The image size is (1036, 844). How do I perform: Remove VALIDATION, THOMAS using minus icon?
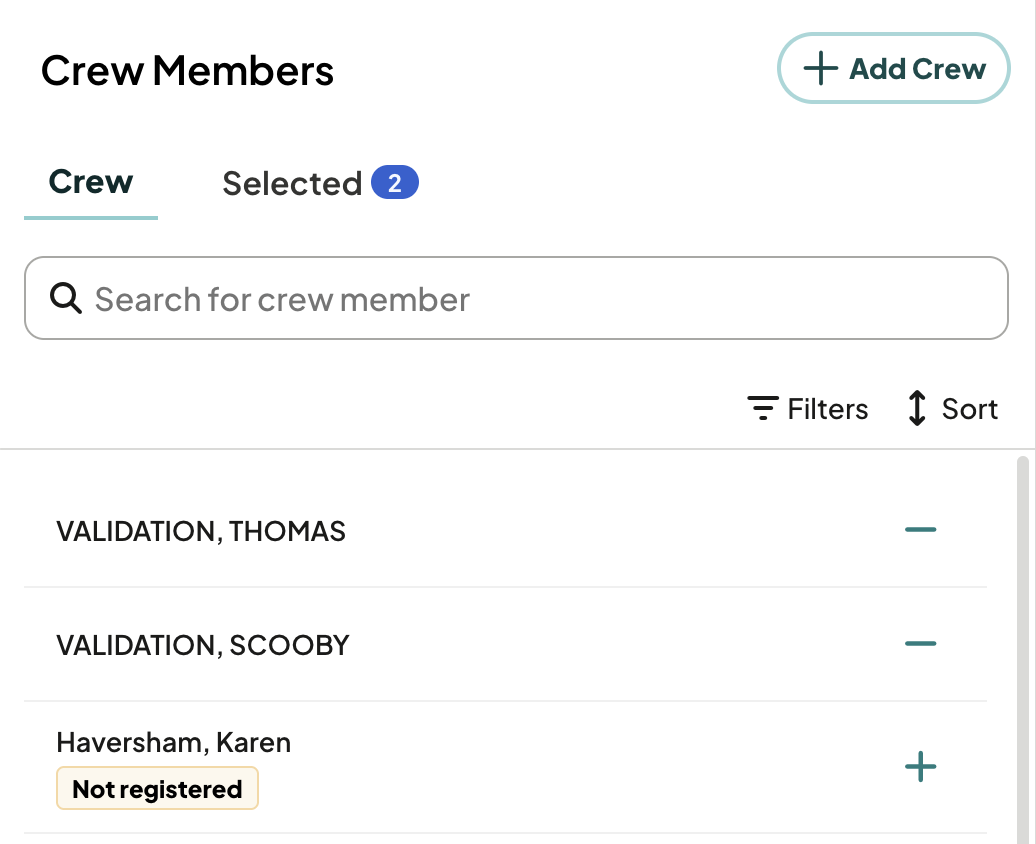920,529
